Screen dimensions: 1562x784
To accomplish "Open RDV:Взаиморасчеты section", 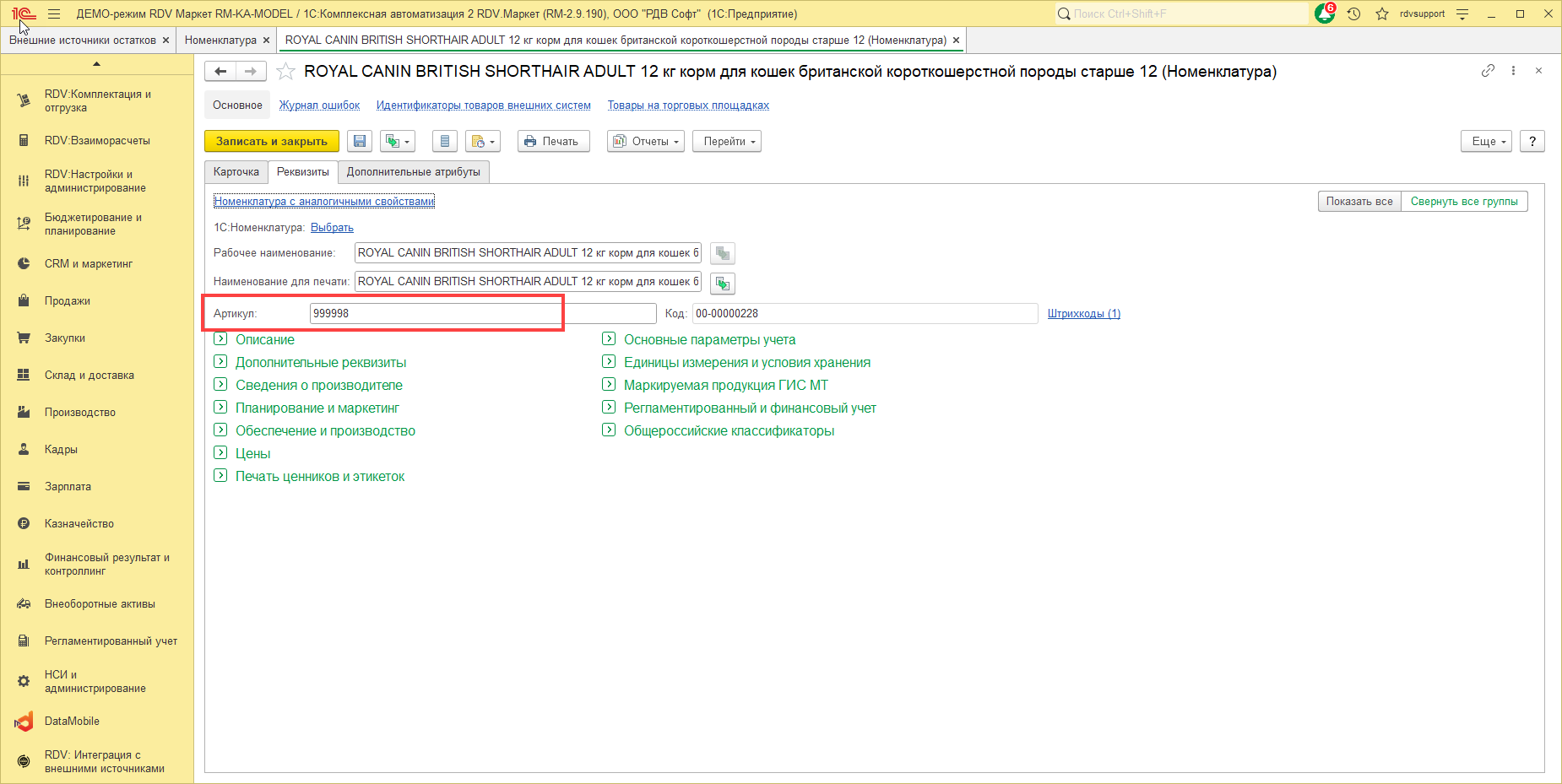I will pyautogui.click(x=97, y=141).
